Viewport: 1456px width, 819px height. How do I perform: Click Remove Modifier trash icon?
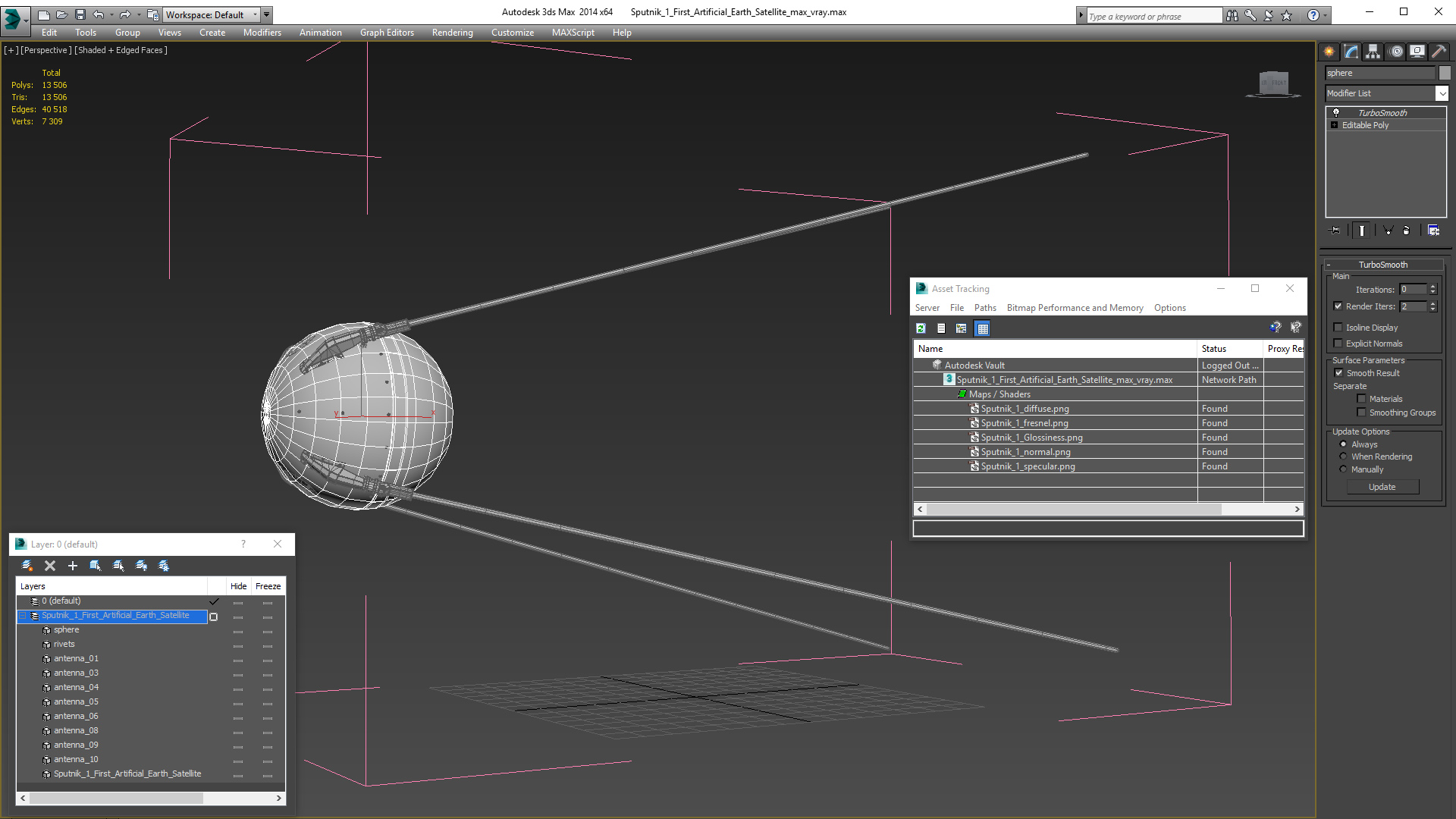tap(1407, 231)
